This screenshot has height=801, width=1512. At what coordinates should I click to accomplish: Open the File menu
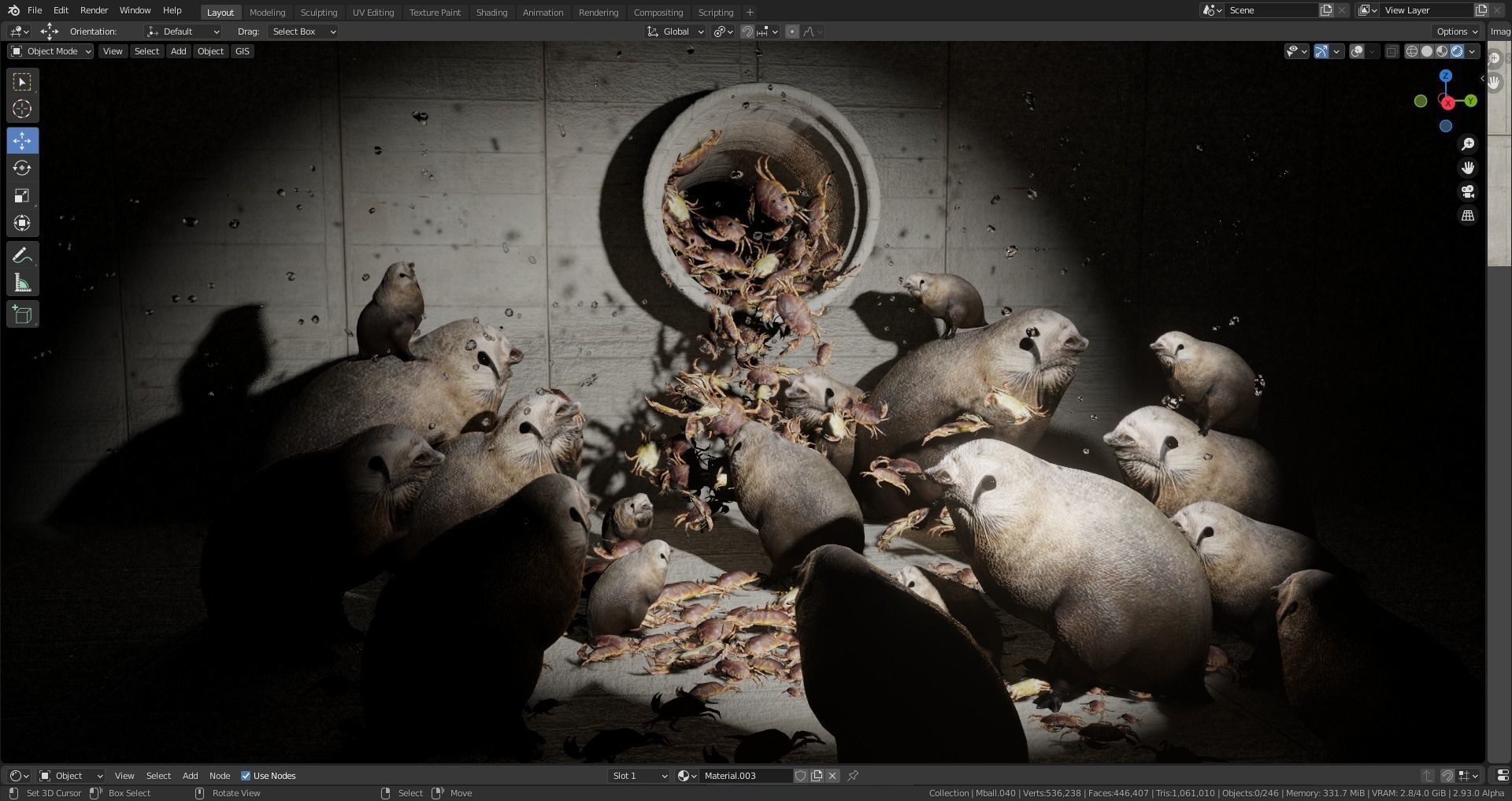(35, 11)
